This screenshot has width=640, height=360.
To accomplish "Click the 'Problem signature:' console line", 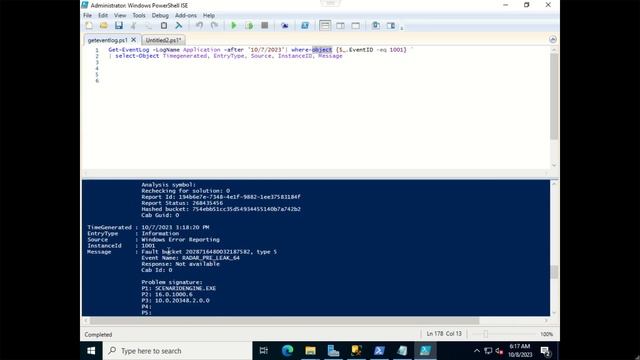I will point(172,282).
